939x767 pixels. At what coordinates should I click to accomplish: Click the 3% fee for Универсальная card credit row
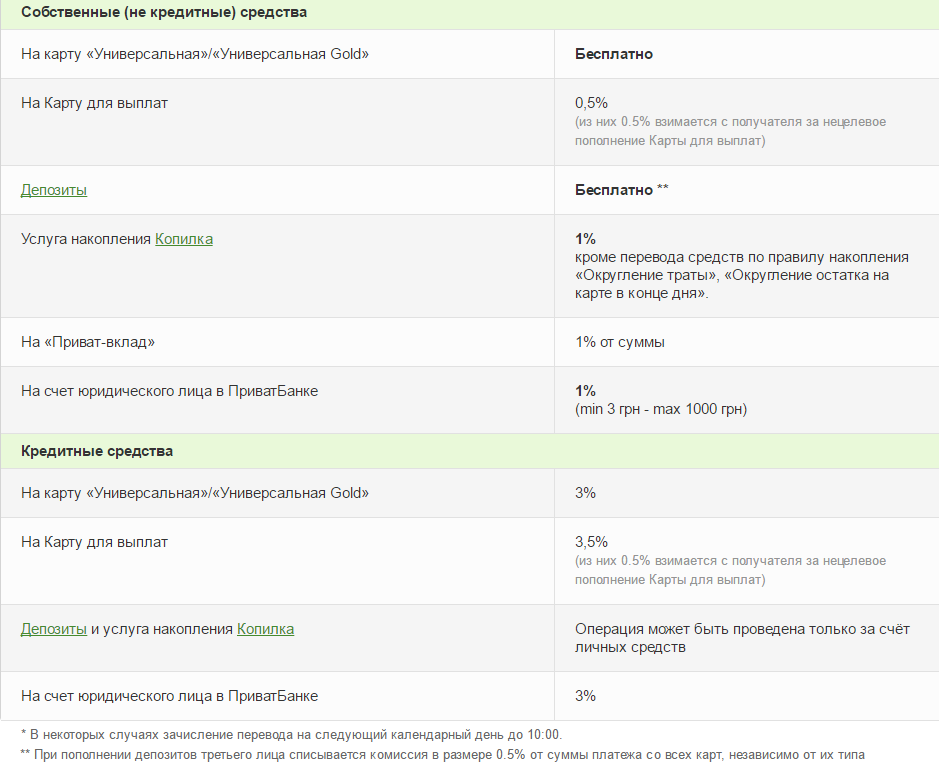[x=586, y=493]
